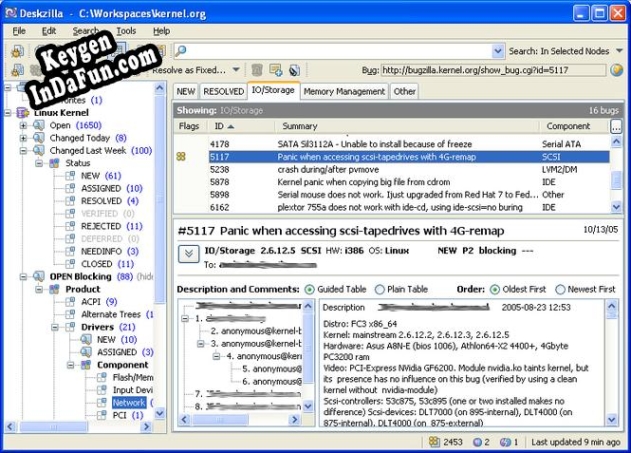Click bug table scrollbar down arrow

click(x=616, y=207)
